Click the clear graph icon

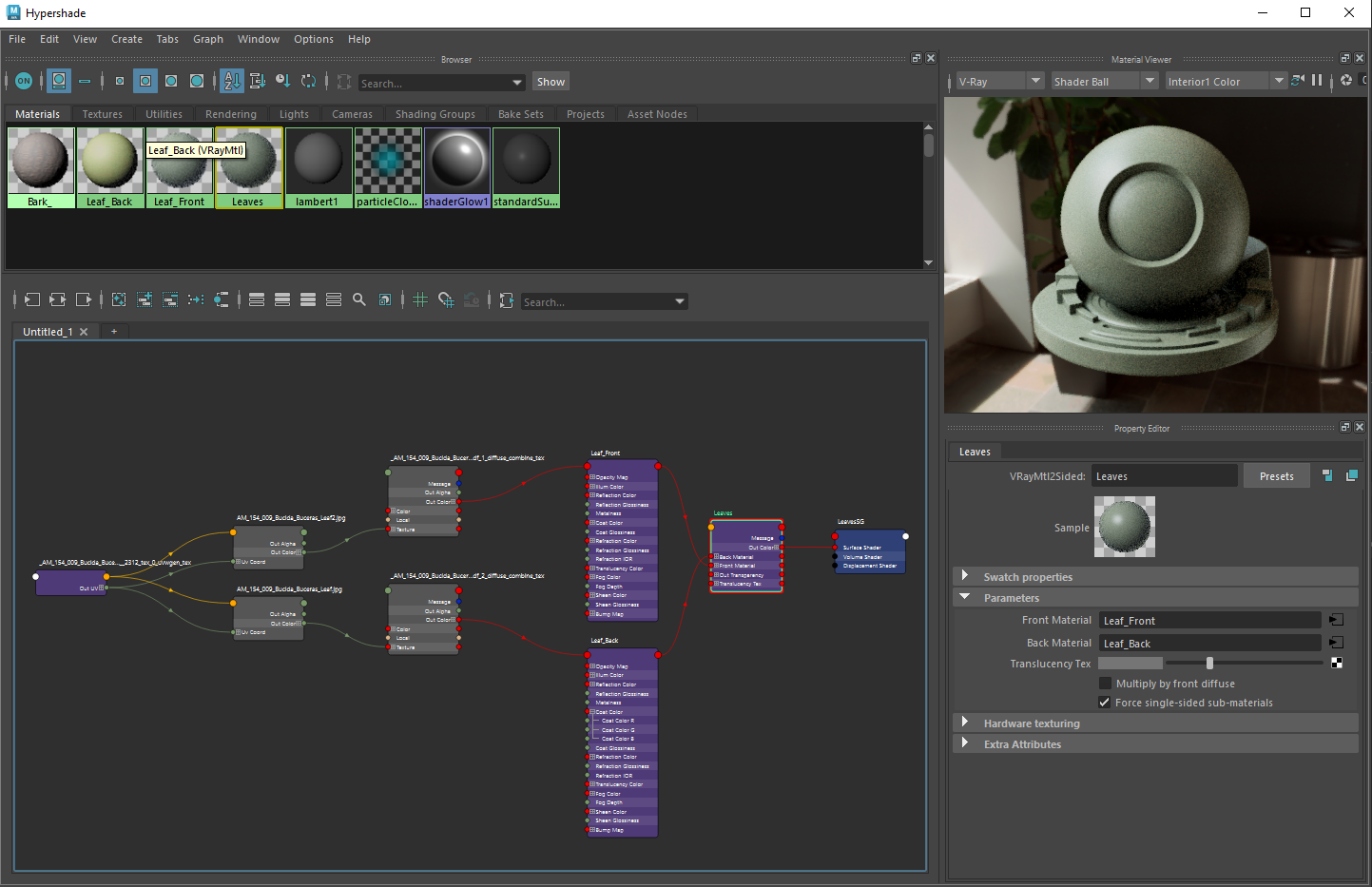119,299
